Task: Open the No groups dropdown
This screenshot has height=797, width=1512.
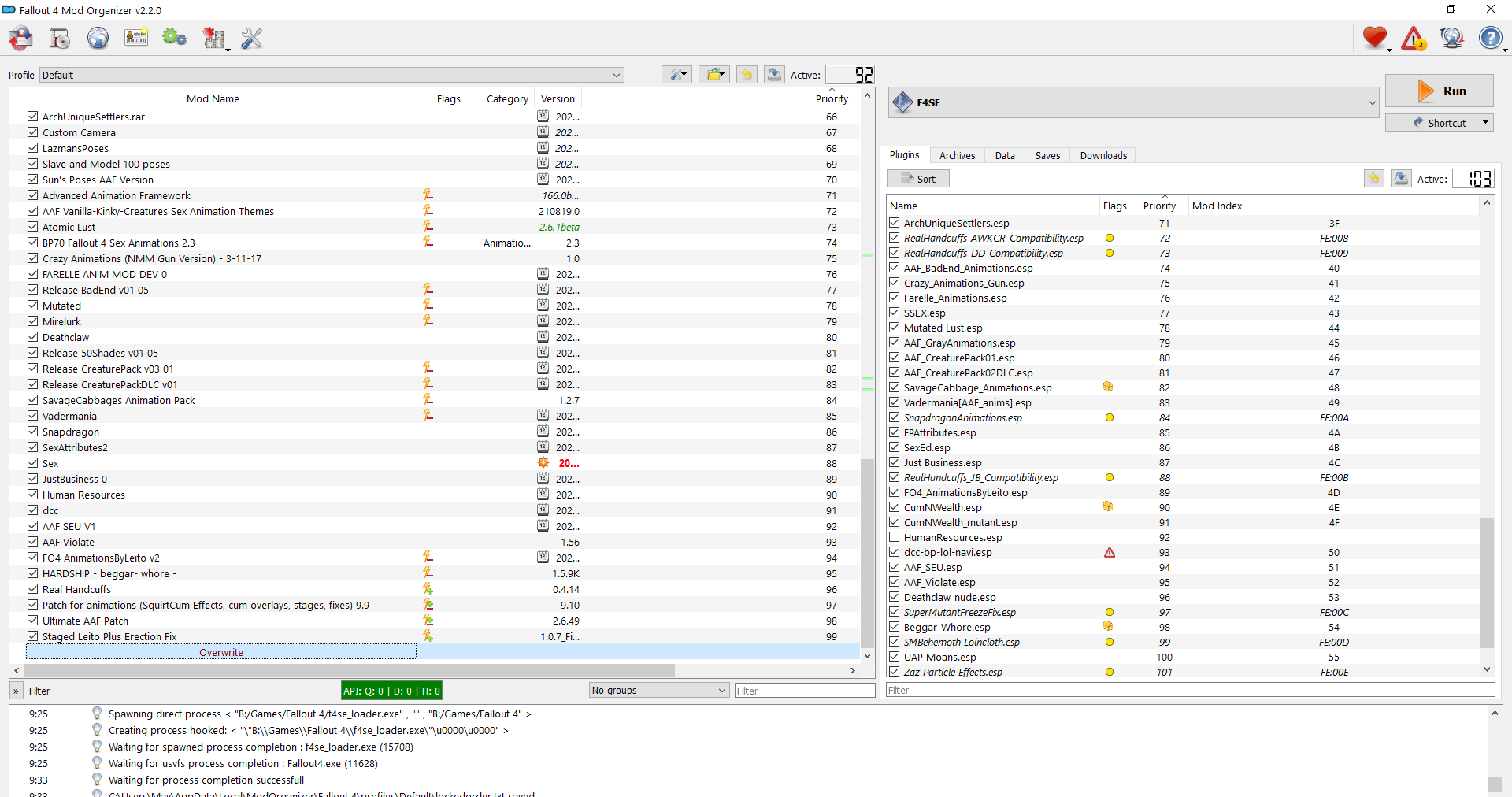Action: (x=659, y=691)
